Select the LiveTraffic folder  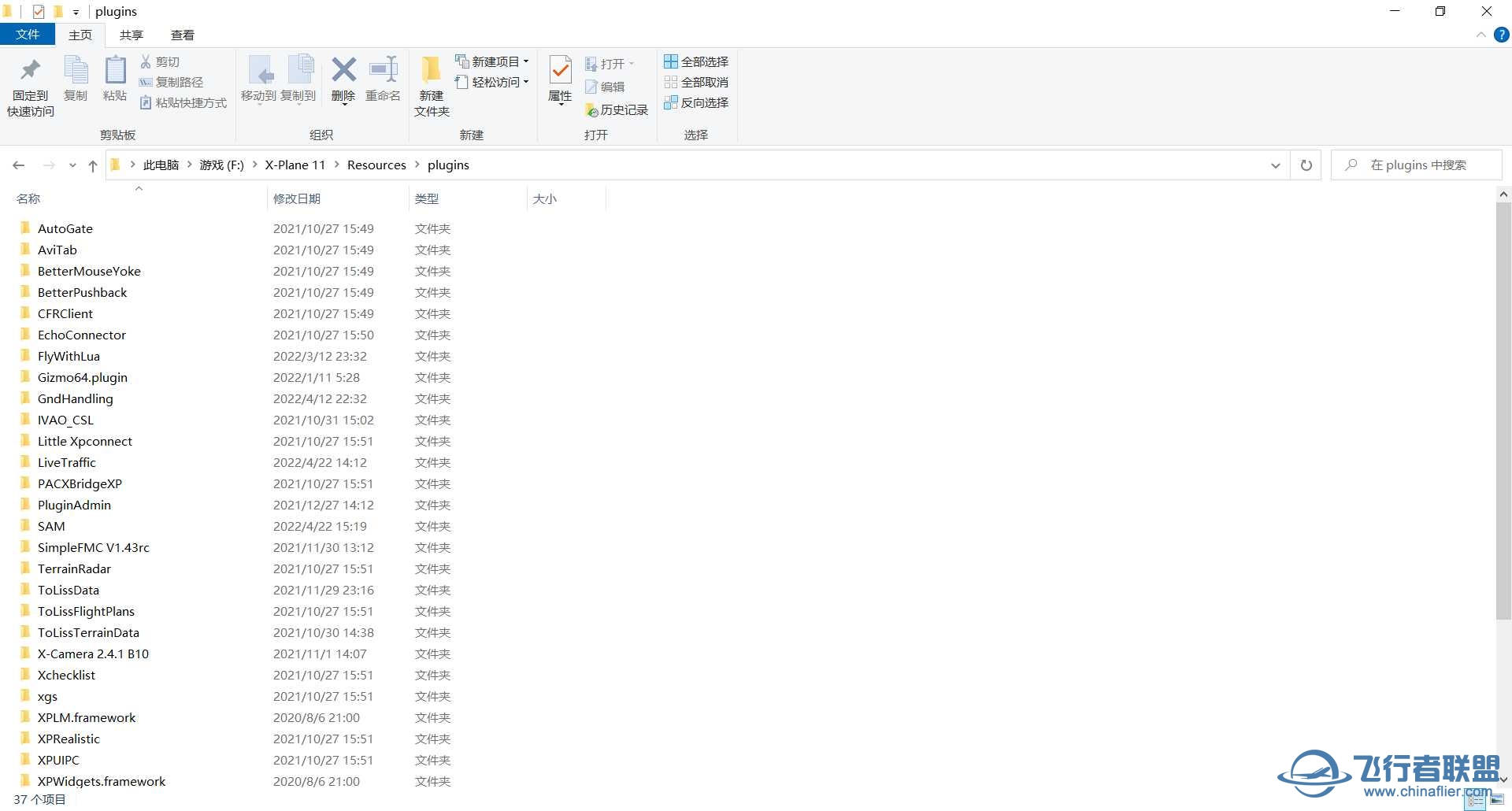pos(67,462)
